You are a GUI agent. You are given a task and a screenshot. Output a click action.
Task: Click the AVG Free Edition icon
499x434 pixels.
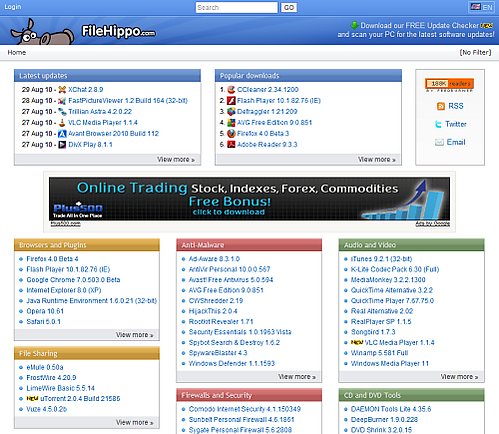click(231, 123)
